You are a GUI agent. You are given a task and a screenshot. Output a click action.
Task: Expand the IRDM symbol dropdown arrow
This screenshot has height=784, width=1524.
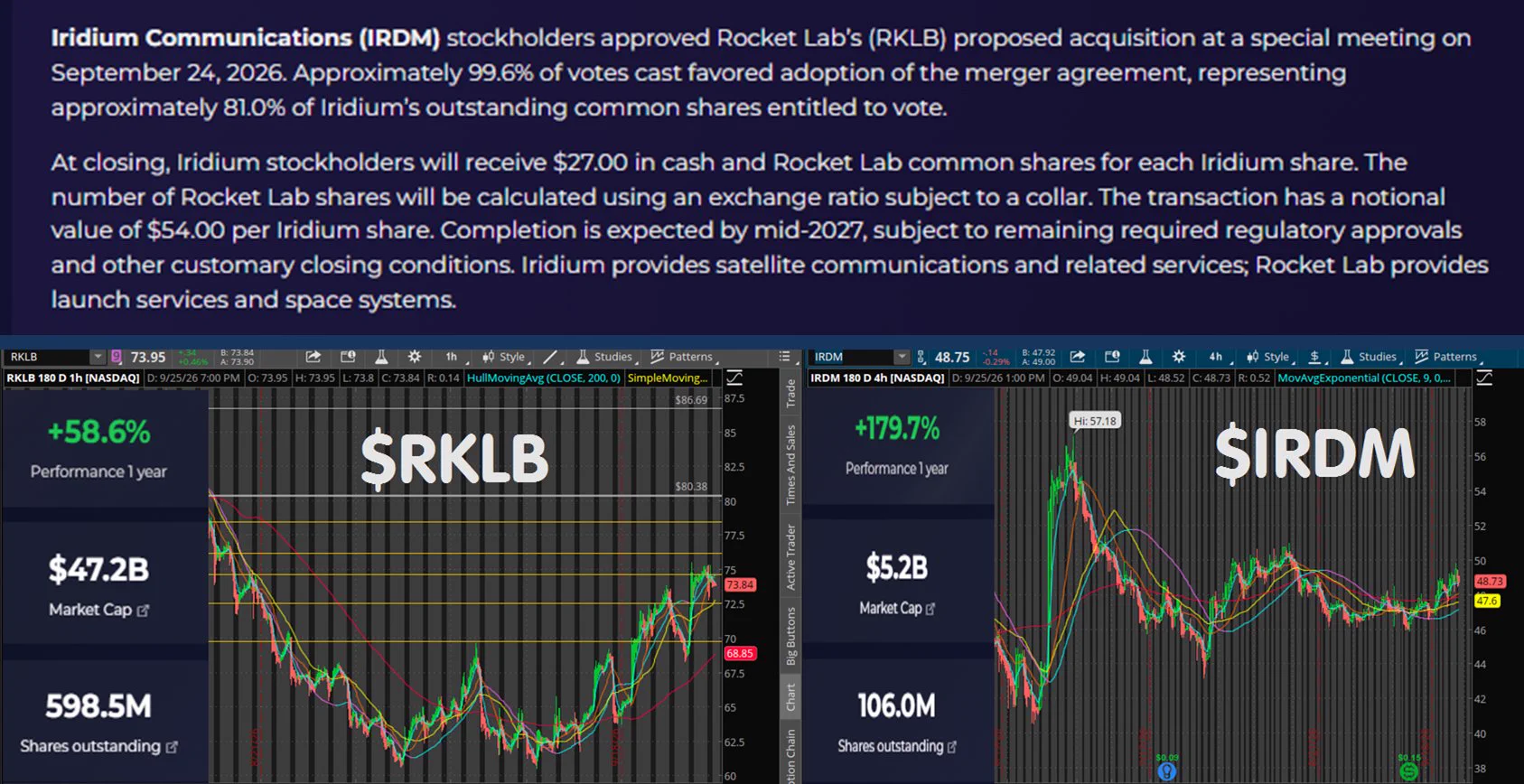pos(901,357)
